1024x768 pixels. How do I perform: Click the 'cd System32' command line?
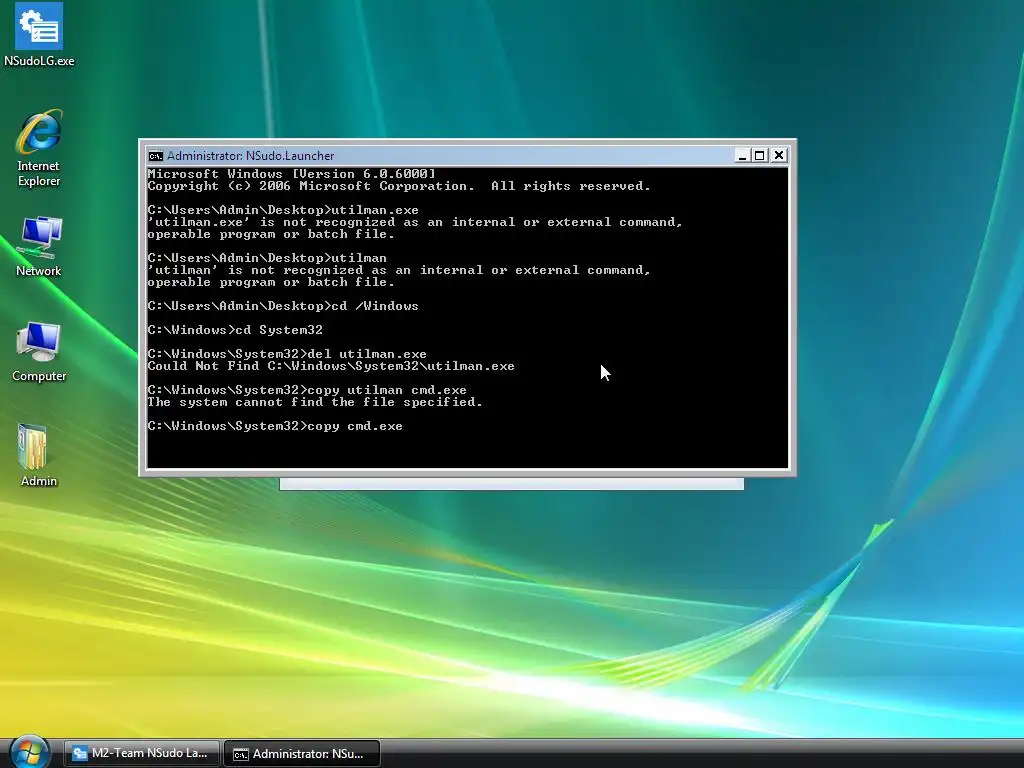point(235,330)
